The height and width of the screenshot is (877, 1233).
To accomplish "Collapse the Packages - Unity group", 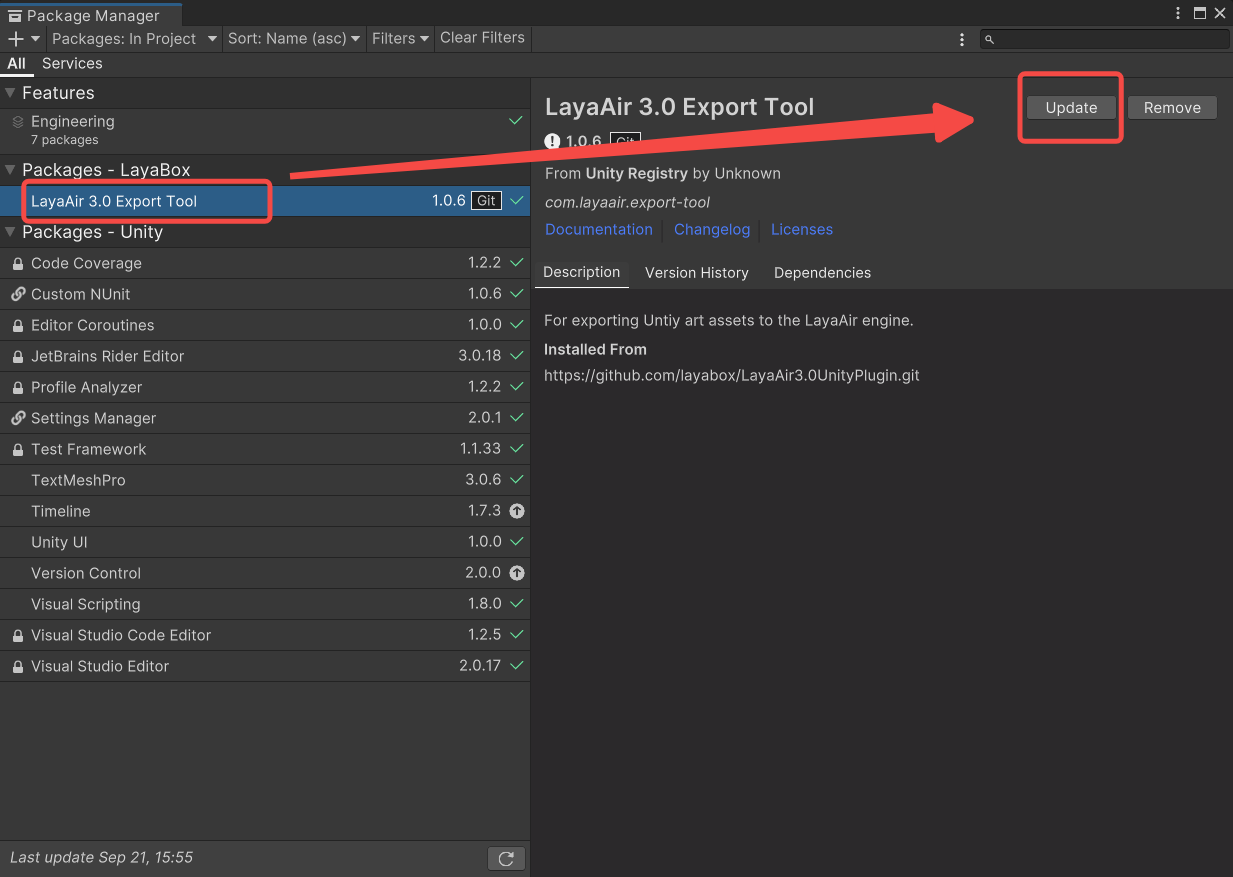I will [x=11, y=232].
